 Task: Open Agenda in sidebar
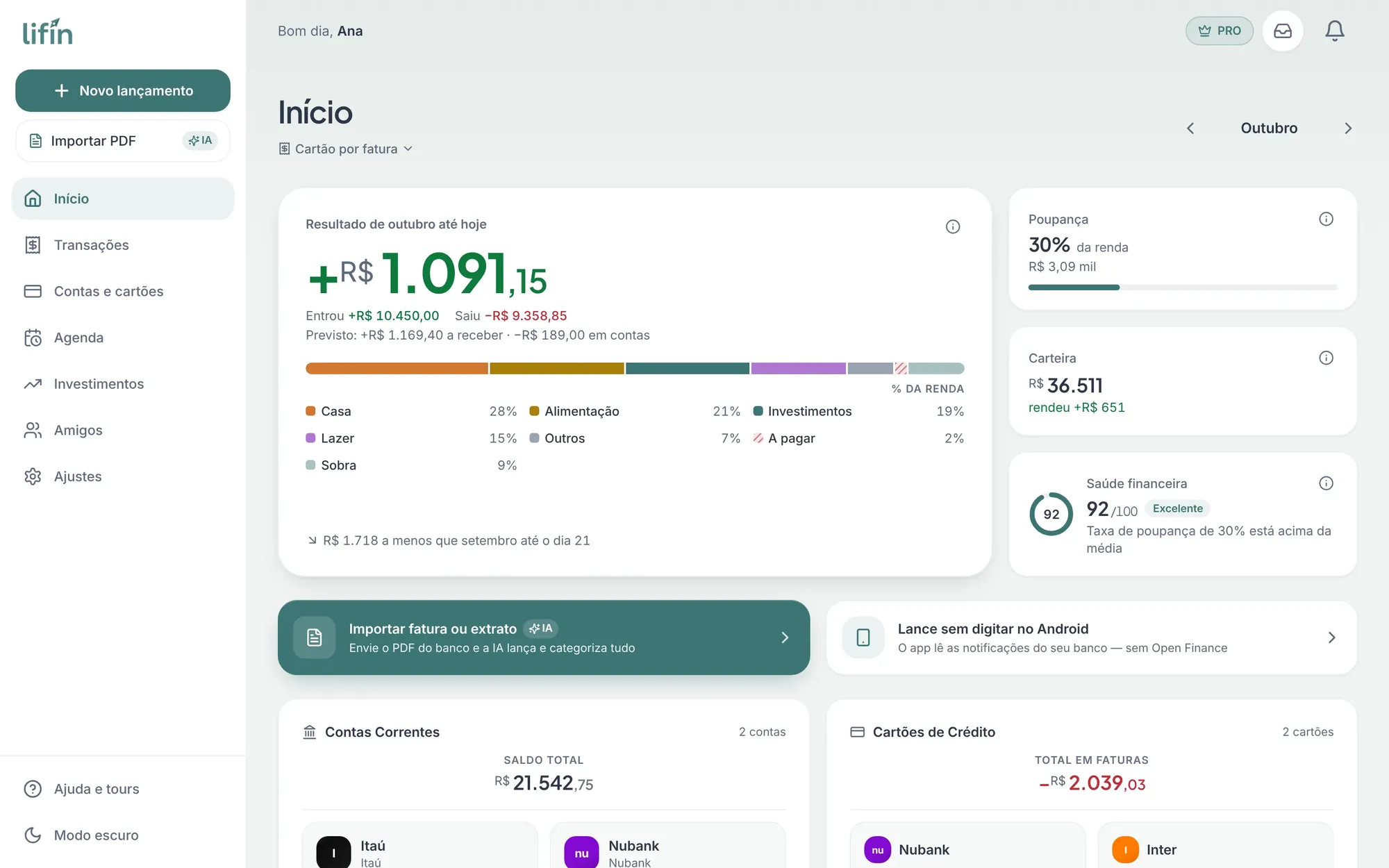123,337
